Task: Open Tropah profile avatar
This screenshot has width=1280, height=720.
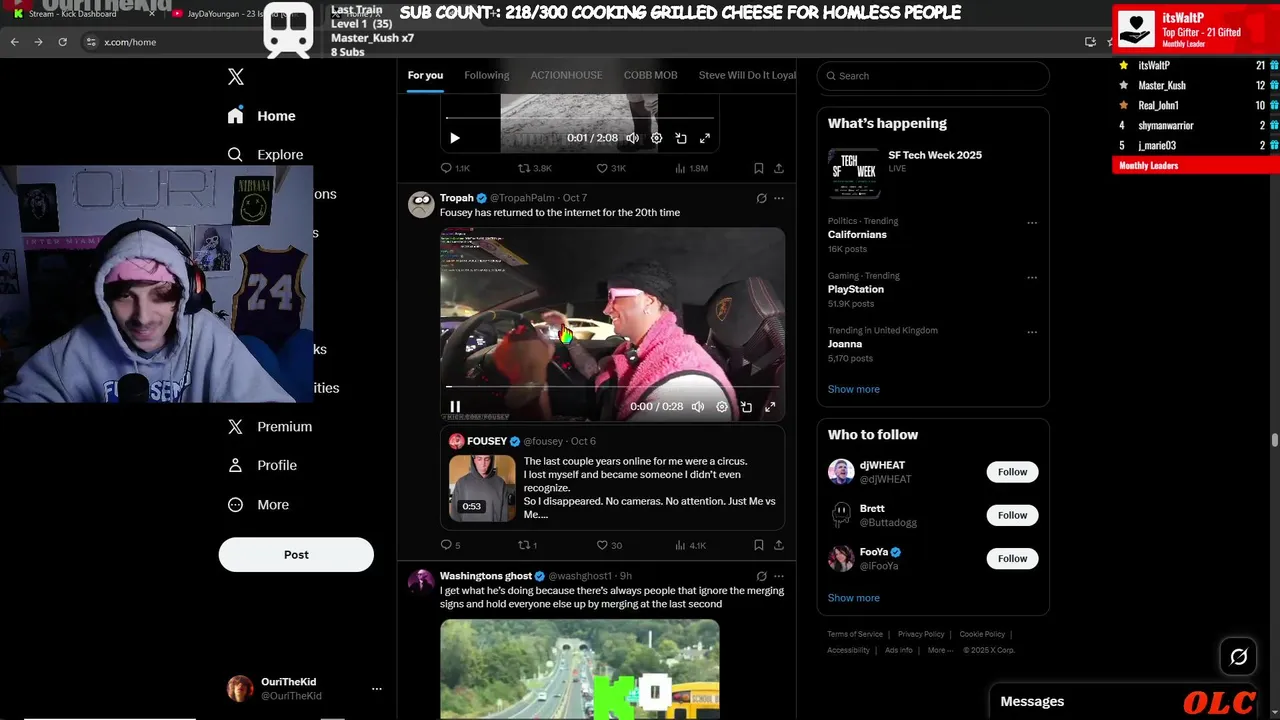Action: (421, 204)
